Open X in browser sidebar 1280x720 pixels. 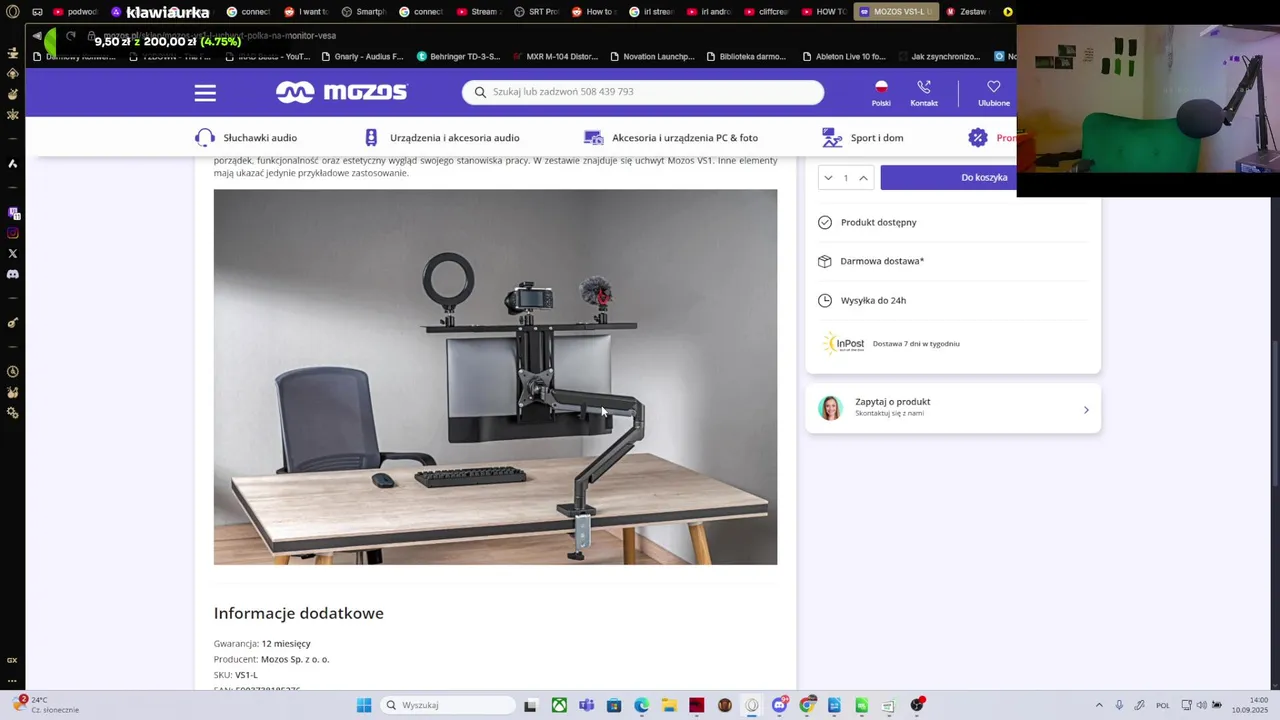[x=12, y=254]
